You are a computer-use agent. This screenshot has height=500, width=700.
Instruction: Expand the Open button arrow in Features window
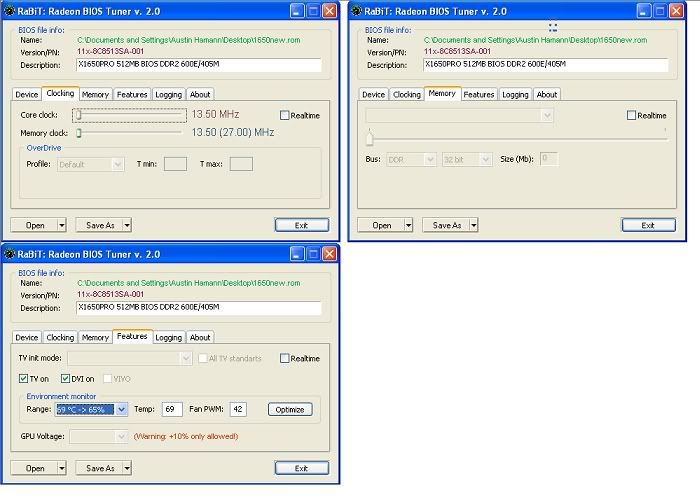pos(62,468)
